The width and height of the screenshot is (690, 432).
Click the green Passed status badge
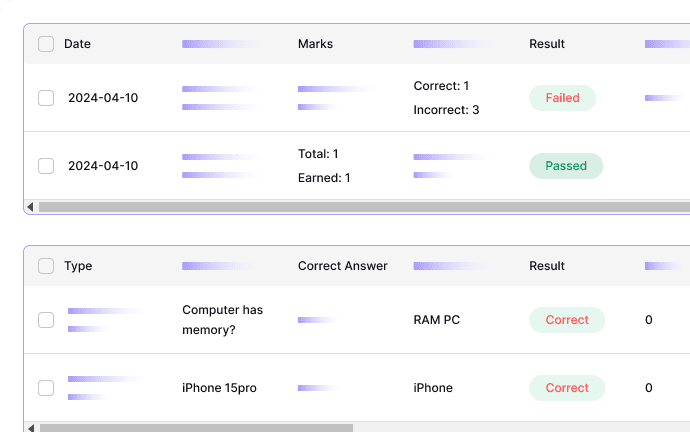[566, 166]
